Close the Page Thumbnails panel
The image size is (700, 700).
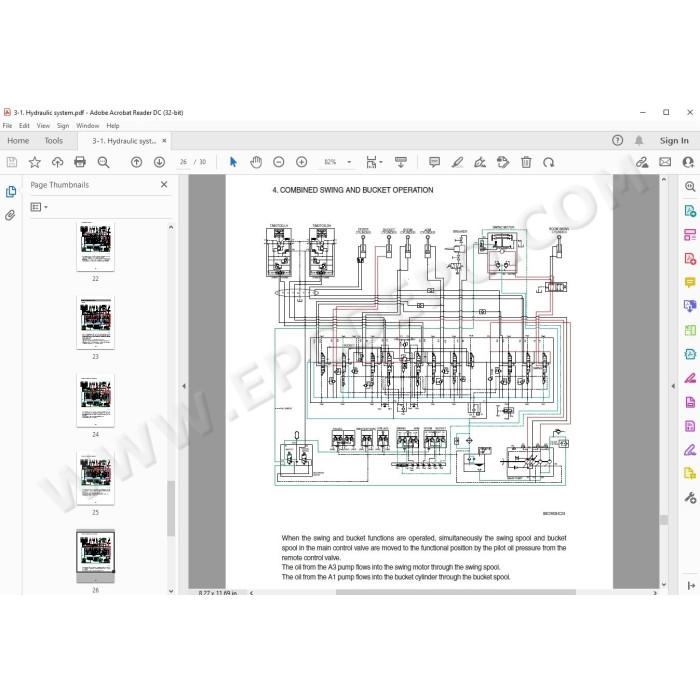pos(164,184)
